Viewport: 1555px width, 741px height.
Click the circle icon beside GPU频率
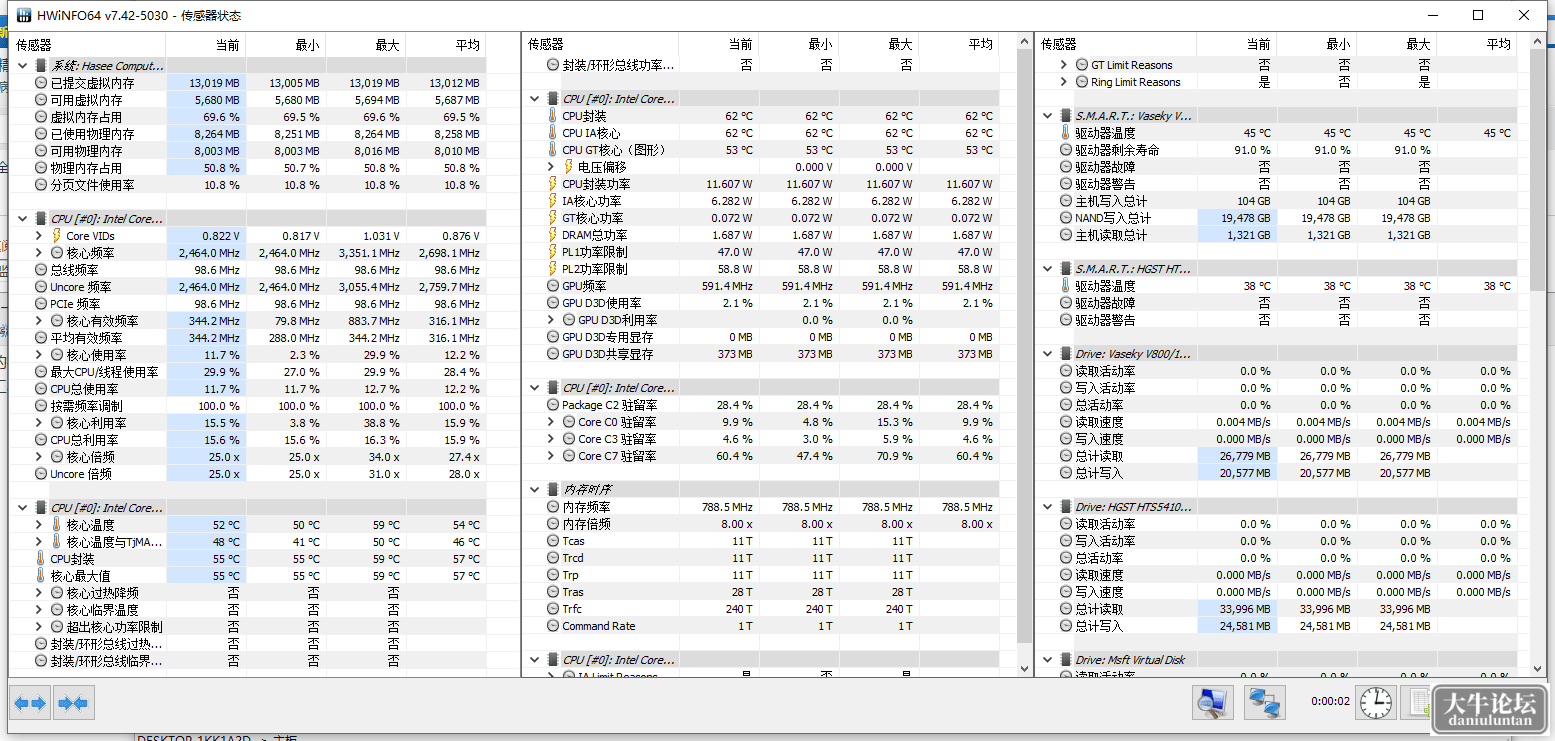point(553,286)
